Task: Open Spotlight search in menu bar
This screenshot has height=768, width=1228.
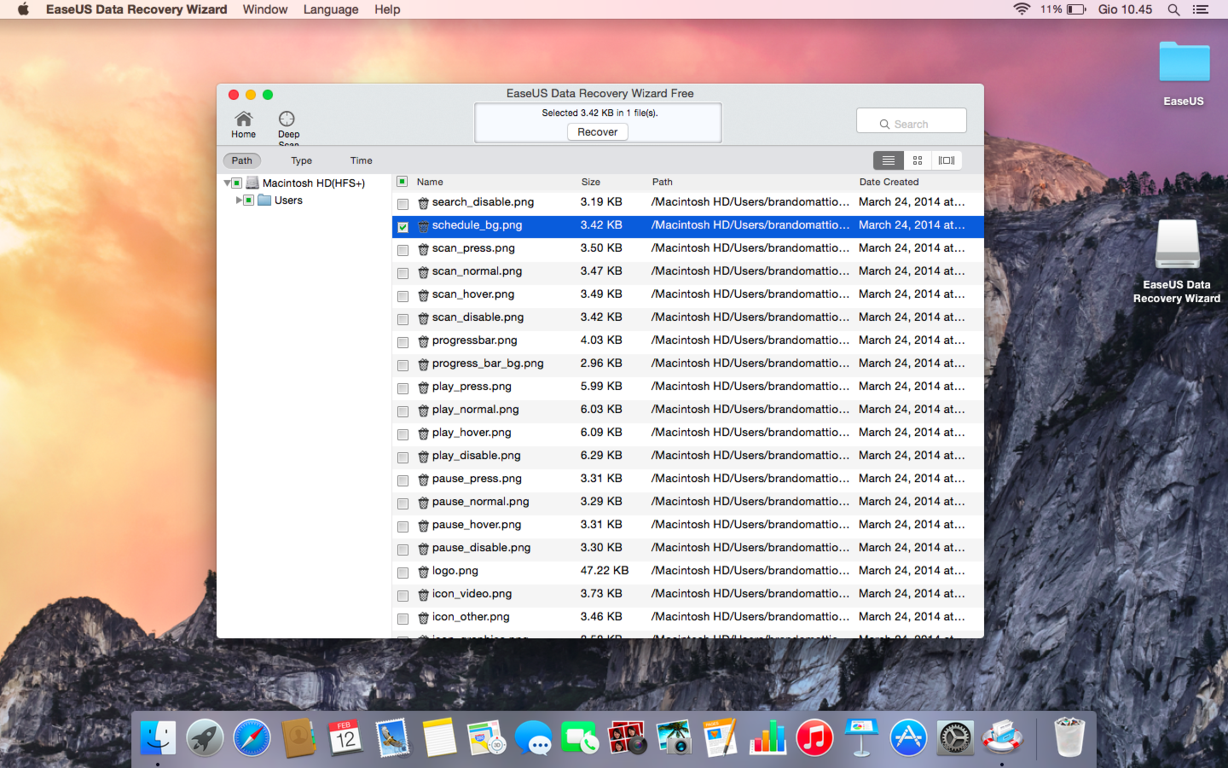Action: 1174,9
